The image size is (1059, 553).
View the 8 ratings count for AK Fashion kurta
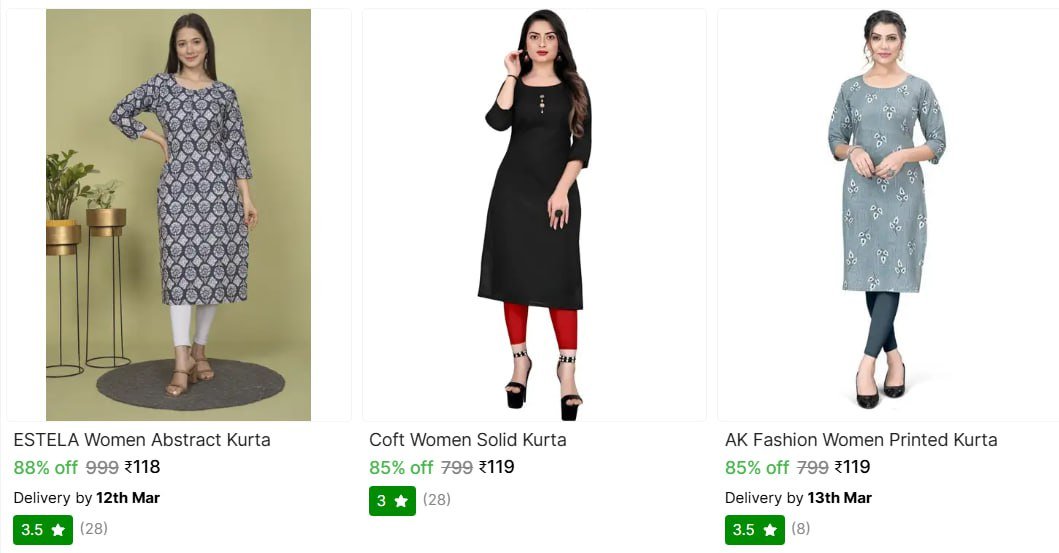(x=801, y=528)
